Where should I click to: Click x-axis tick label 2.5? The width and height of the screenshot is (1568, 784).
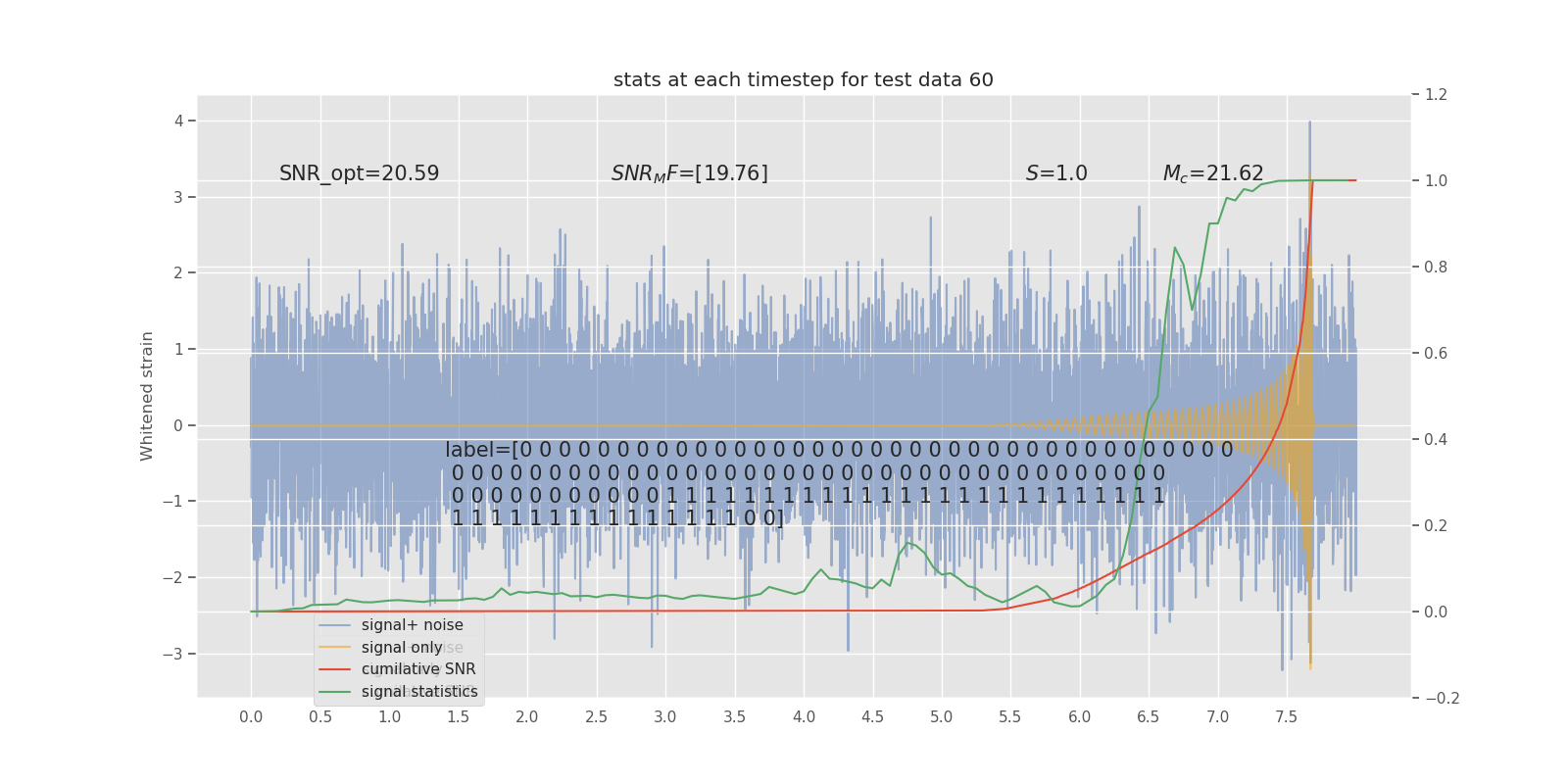click(x=596, y=717)
